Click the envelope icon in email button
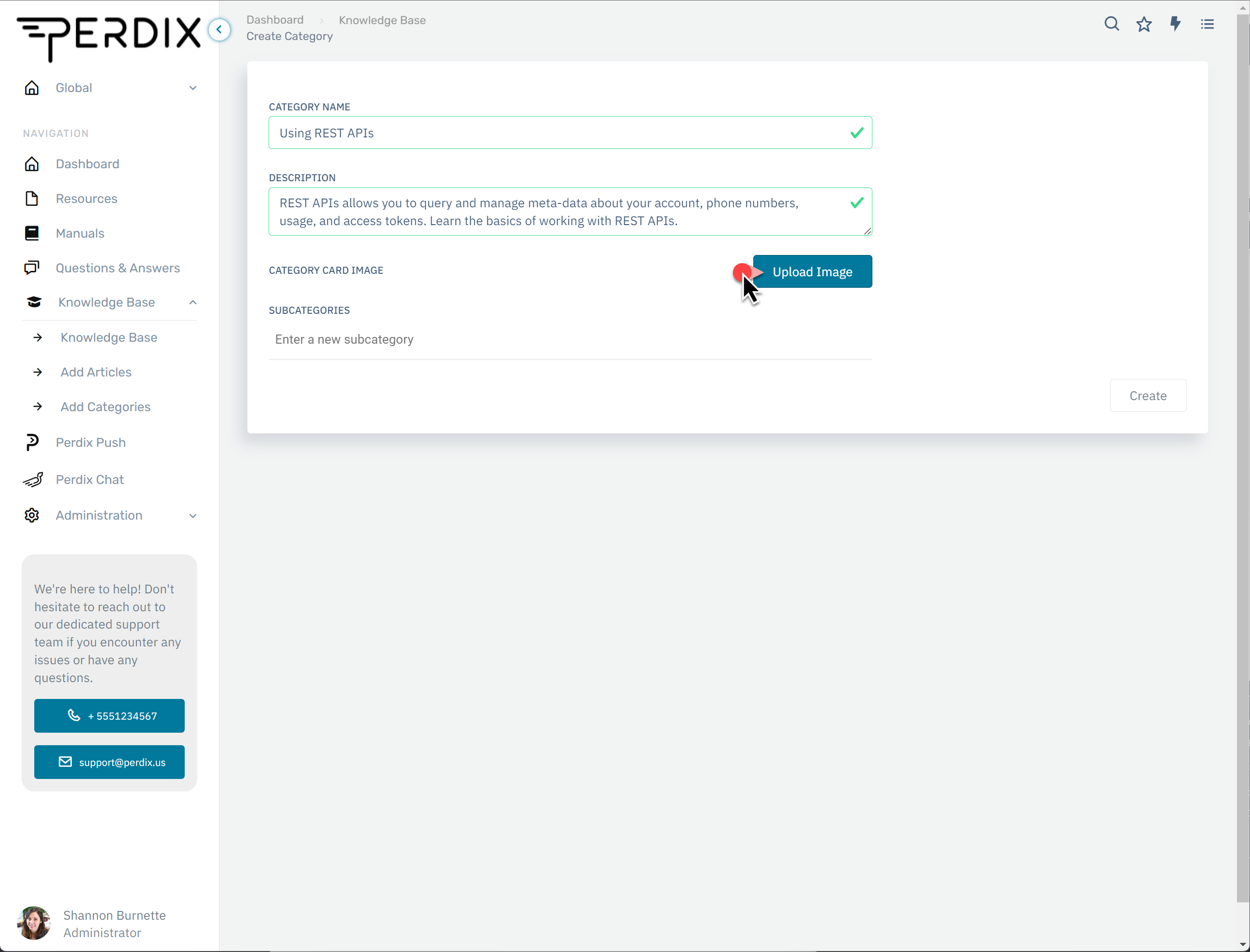 click(x=65, y=762)
